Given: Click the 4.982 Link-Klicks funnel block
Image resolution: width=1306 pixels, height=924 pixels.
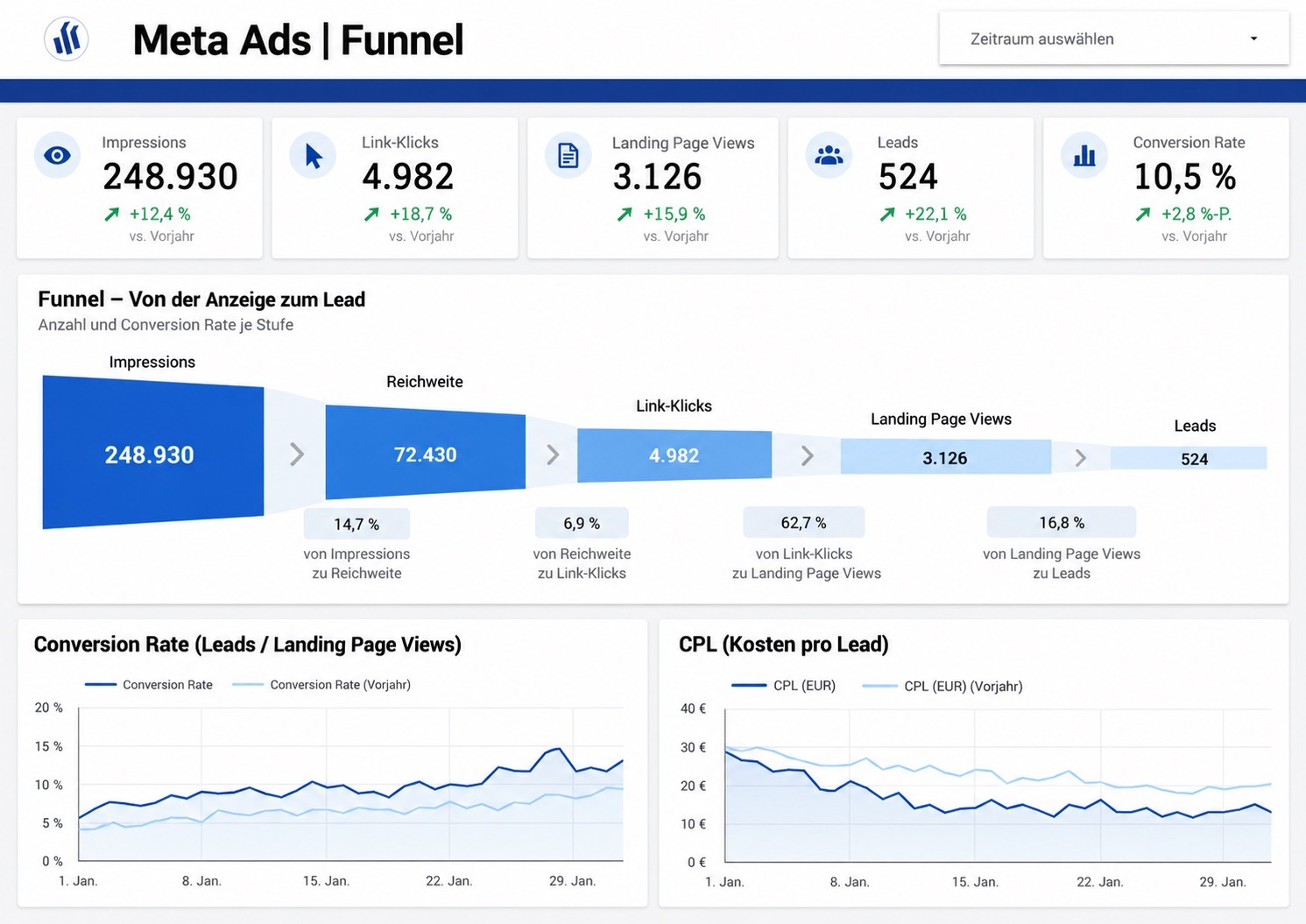Looking at the screenshot, I should pos(674,455).
